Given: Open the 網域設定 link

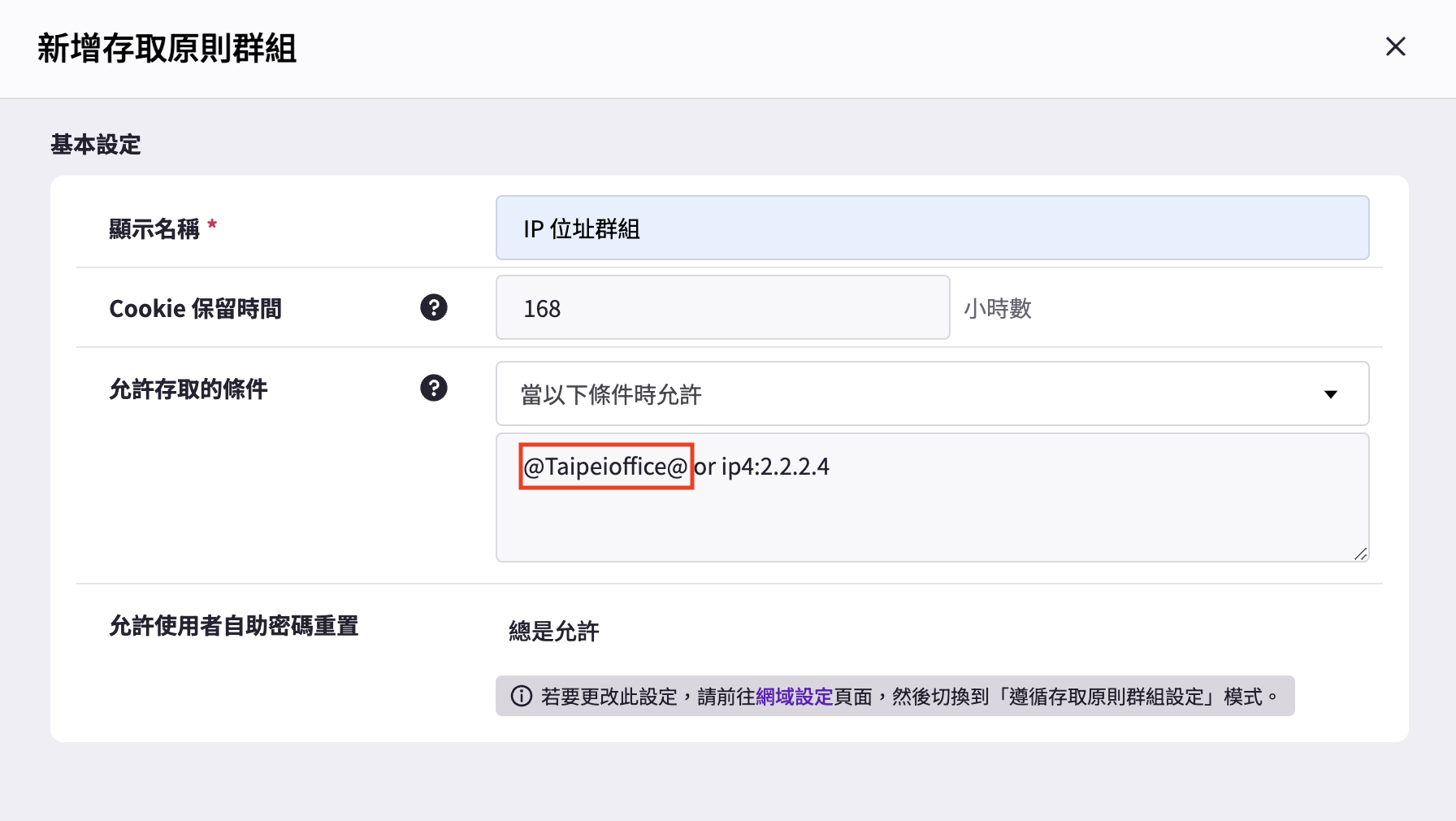Looking at the screenshot, I should point(794,697).
